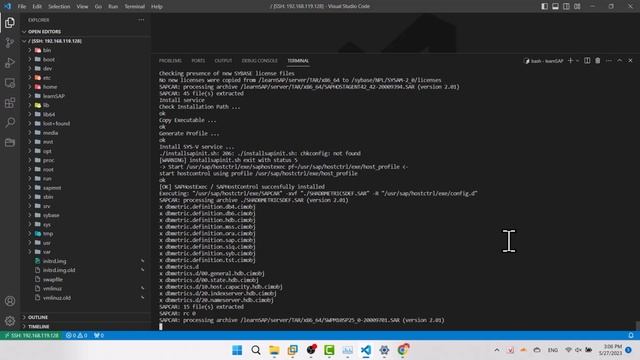Expand the Outline section
Screen dimensions: 640x360
[86, 317]
